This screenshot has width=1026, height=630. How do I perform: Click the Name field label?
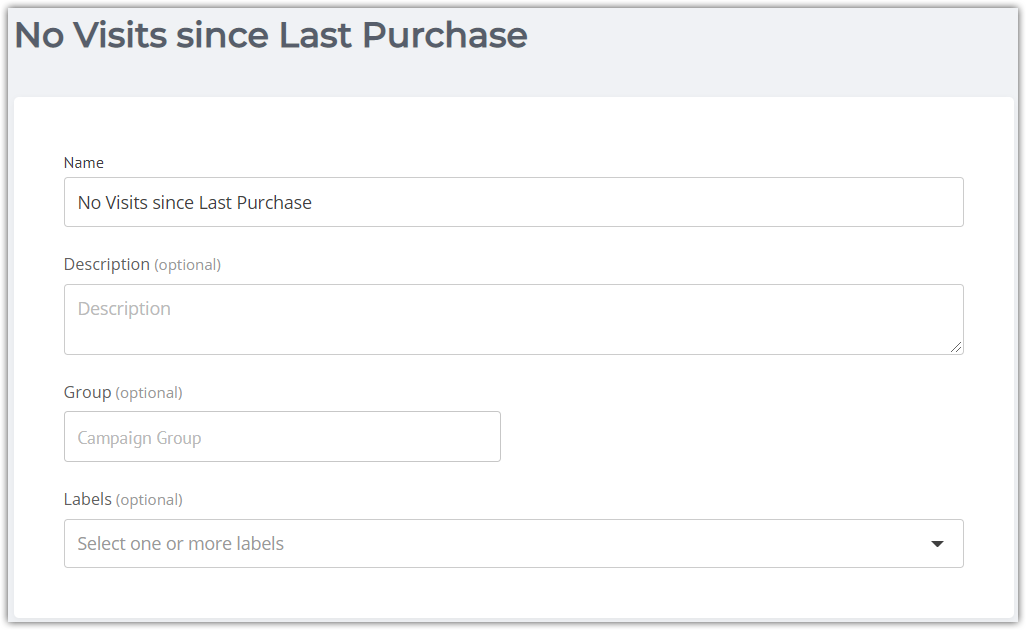point(84,163)
